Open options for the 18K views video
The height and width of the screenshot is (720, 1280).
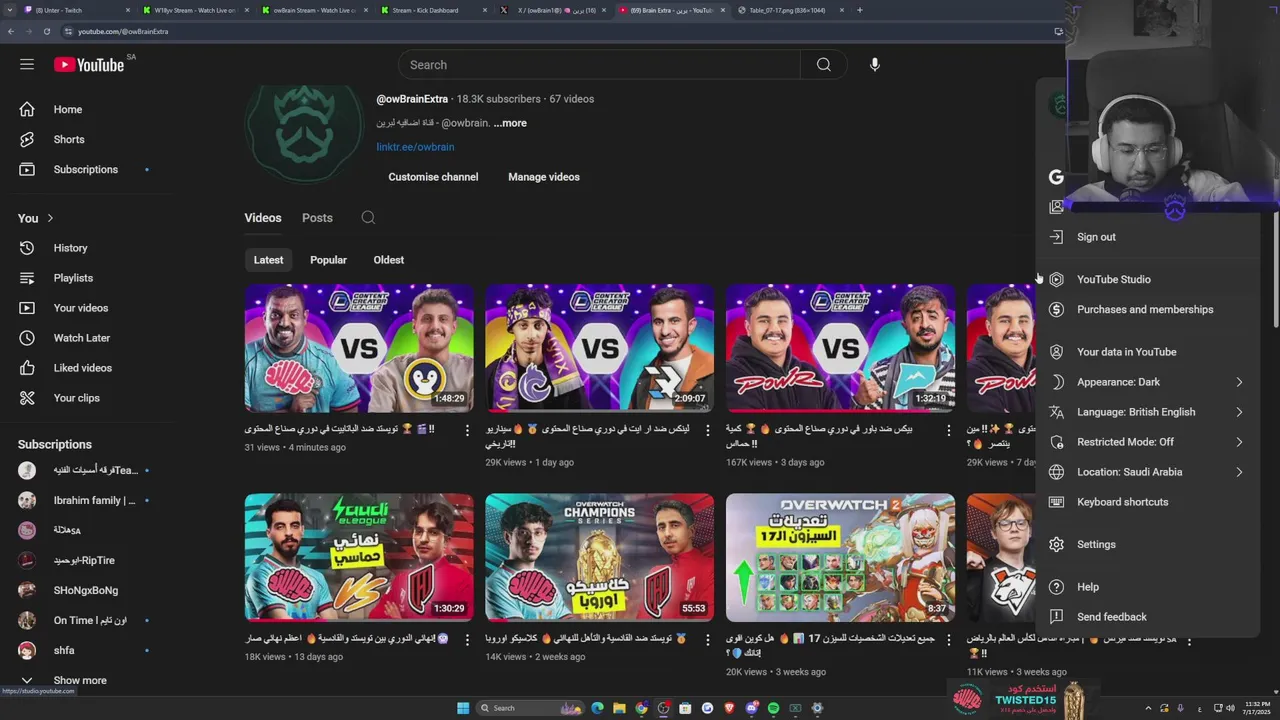466,640
